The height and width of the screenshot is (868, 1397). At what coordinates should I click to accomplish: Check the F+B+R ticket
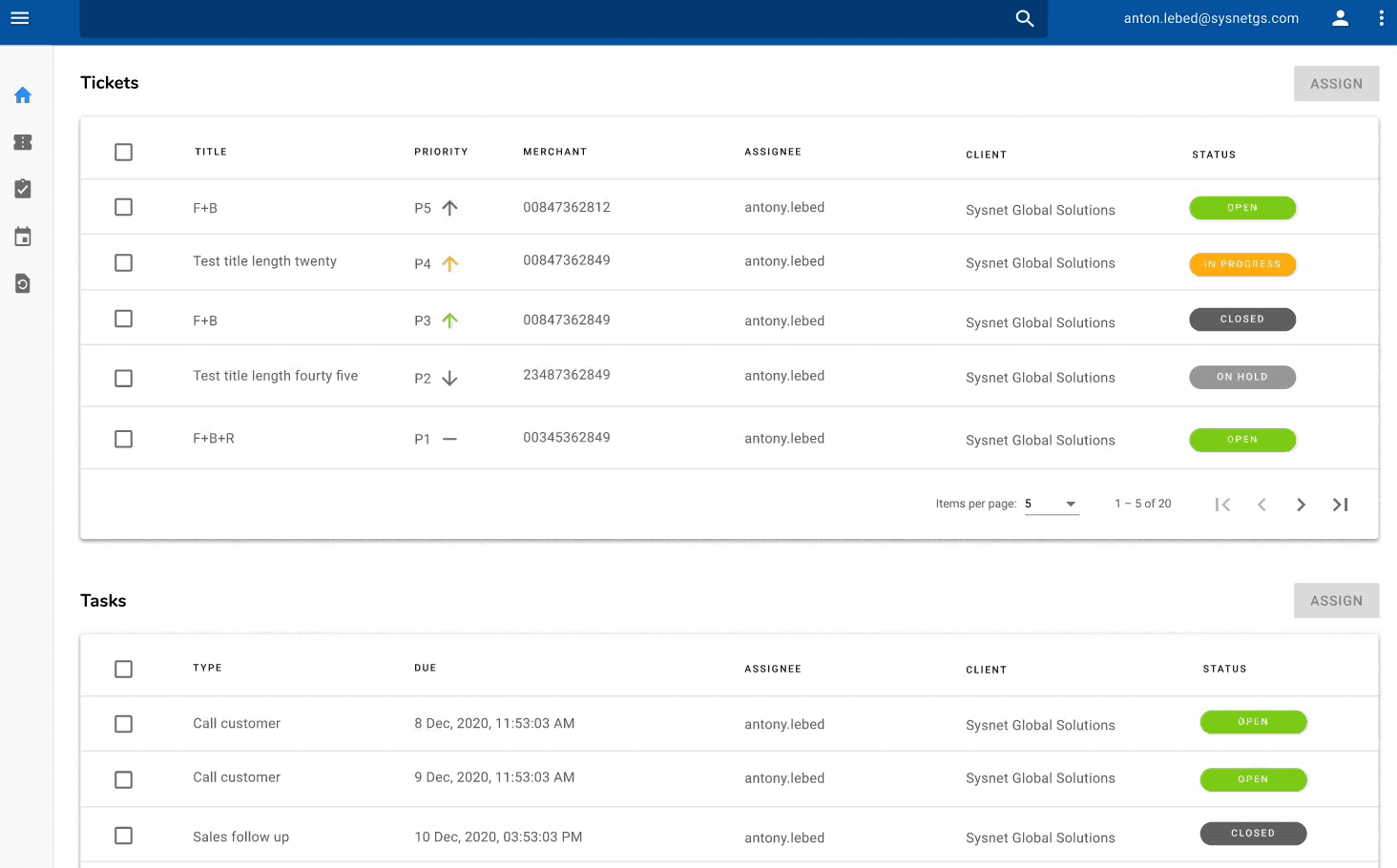pyautogui.click(x=123, y=439)
